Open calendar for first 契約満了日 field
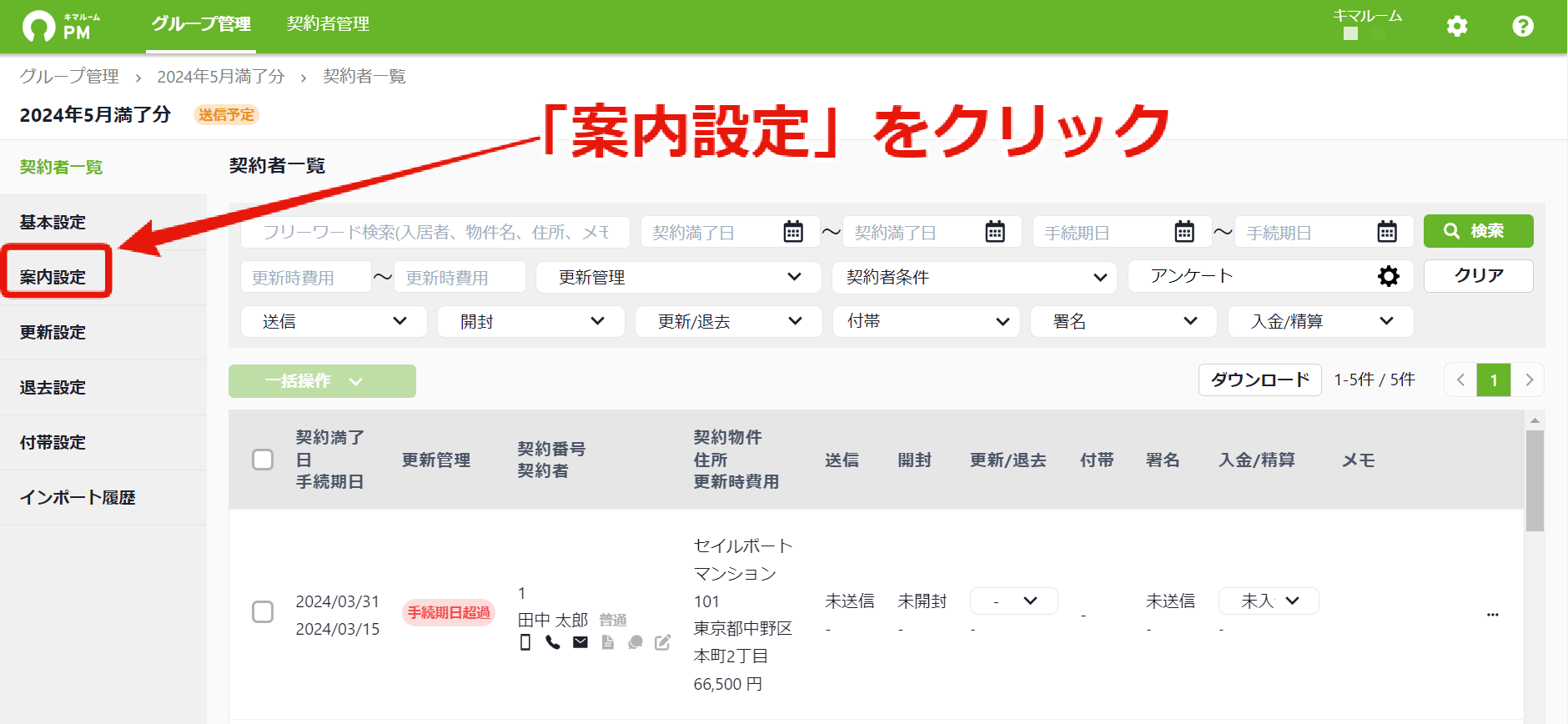 [x=793, y=232]
